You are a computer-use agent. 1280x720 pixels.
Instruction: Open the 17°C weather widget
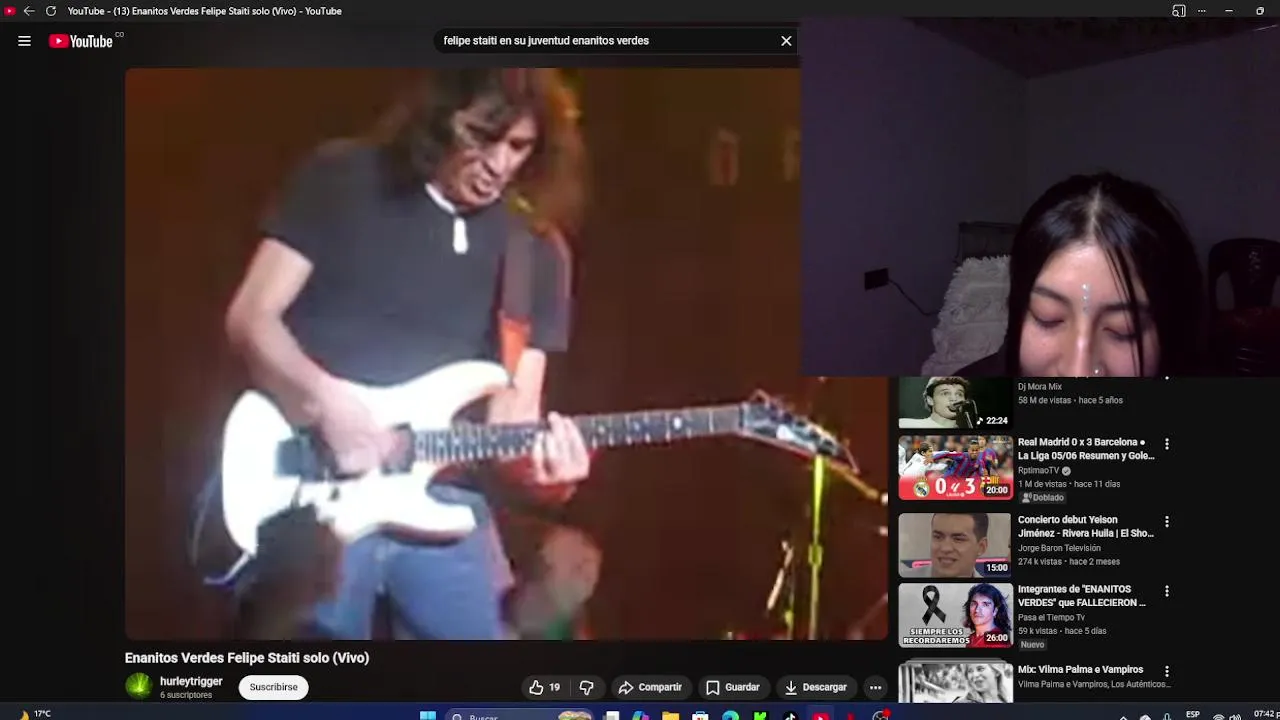click(x=33, y=714)
